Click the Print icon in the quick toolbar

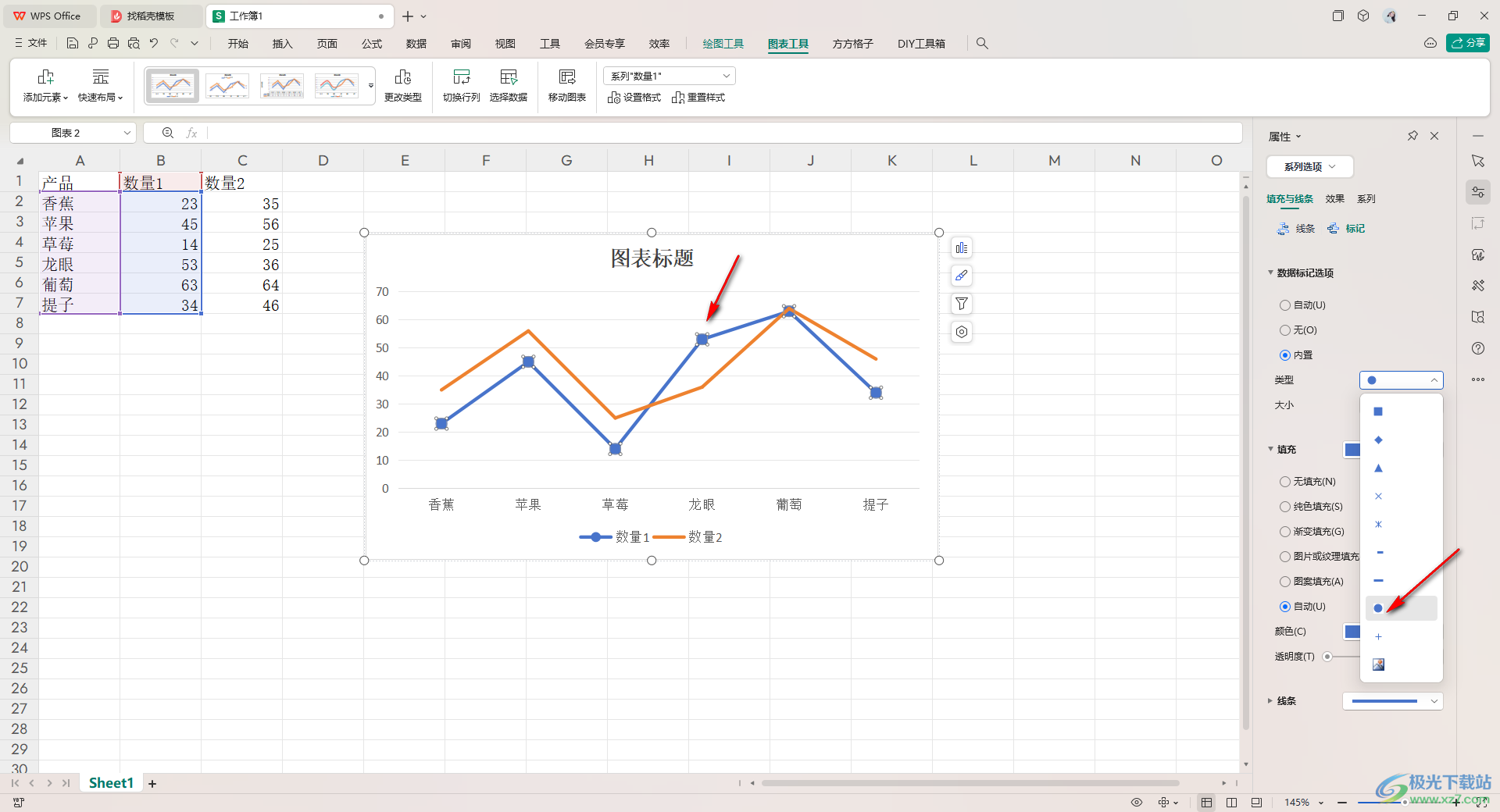tap(113, 44)
